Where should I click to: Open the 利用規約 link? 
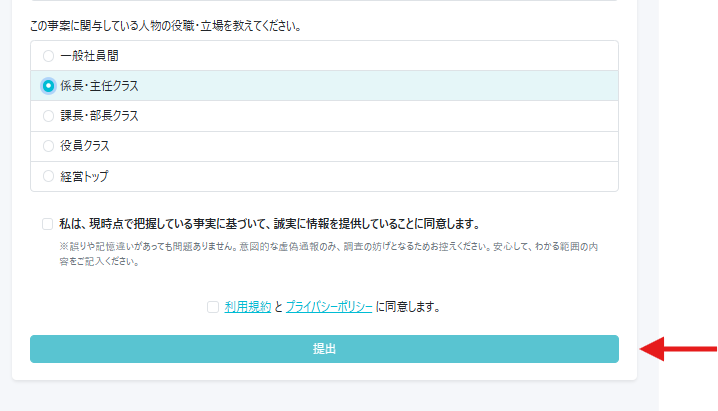(x=247, y=307)
